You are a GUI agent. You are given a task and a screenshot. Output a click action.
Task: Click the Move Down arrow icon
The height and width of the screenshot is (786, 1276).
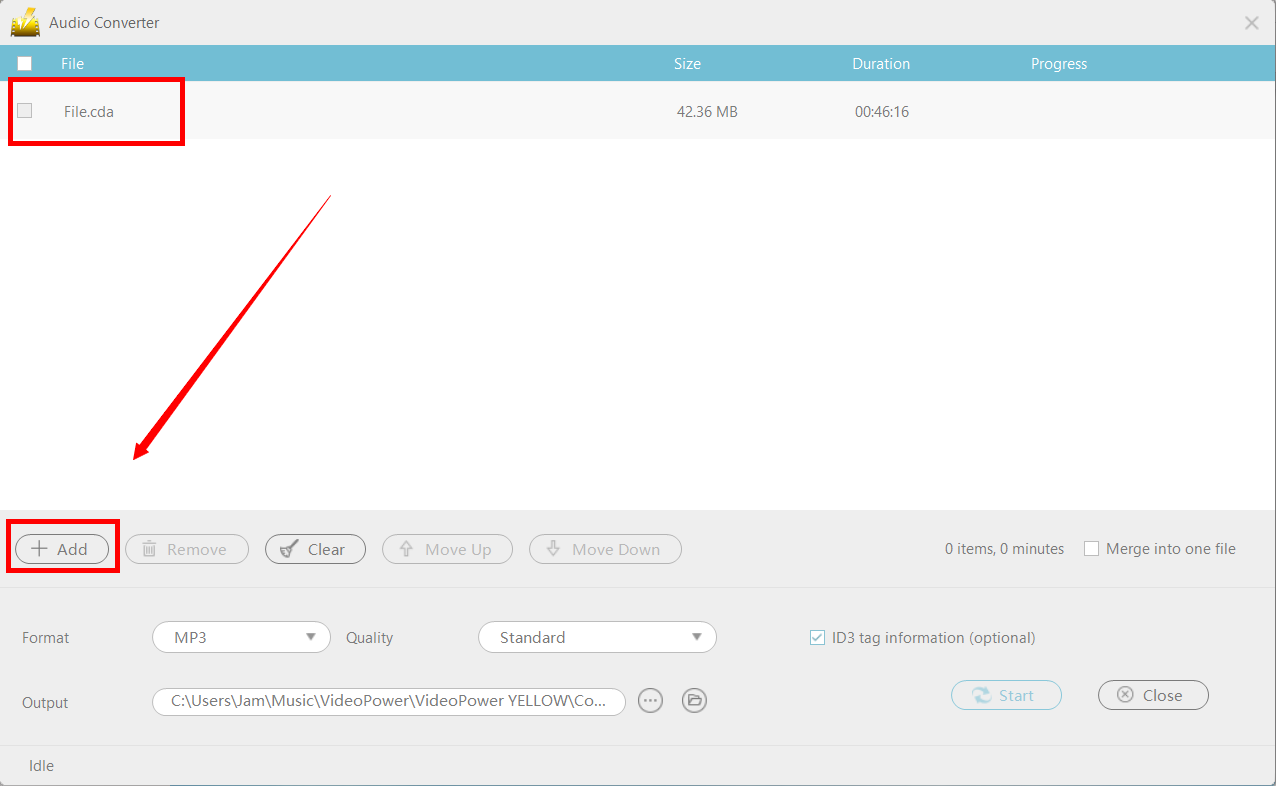(554, 548)
